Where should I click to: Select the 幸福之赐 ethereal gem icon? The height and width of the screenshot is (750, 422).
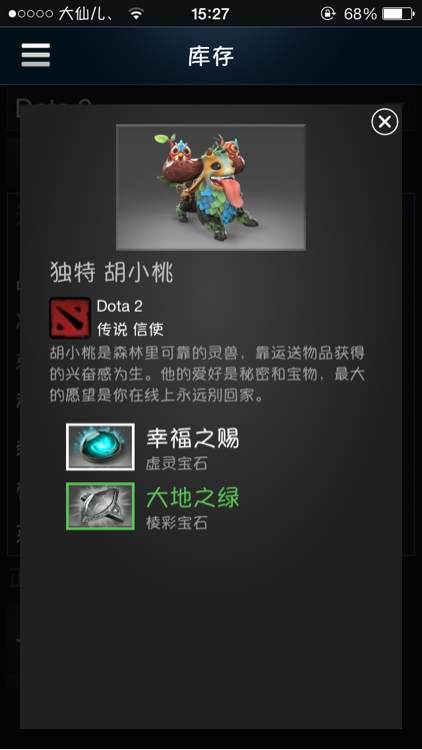[x=100, y=447]
